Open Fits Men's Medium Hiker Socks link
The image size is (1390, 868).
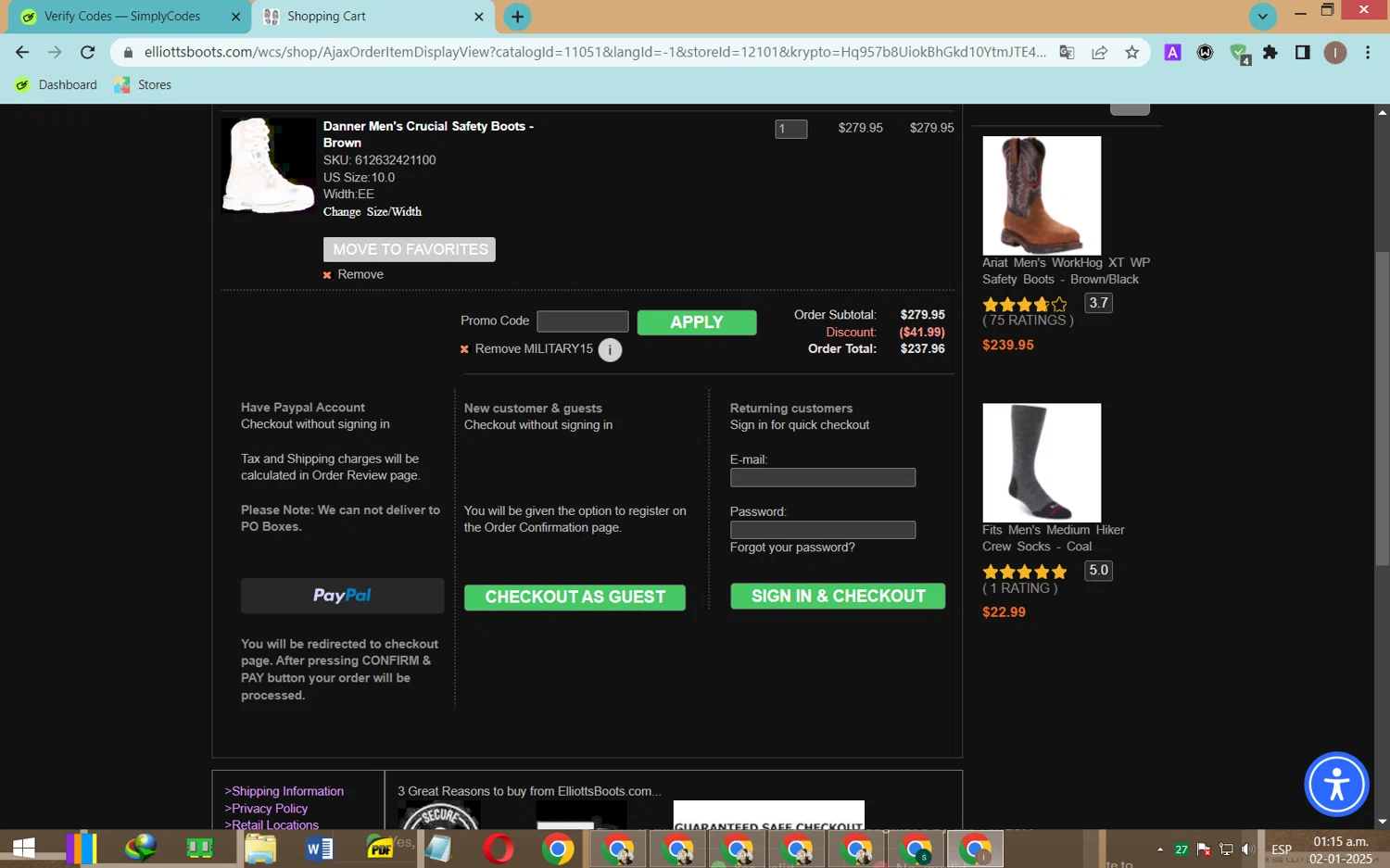click(1054, 538)
